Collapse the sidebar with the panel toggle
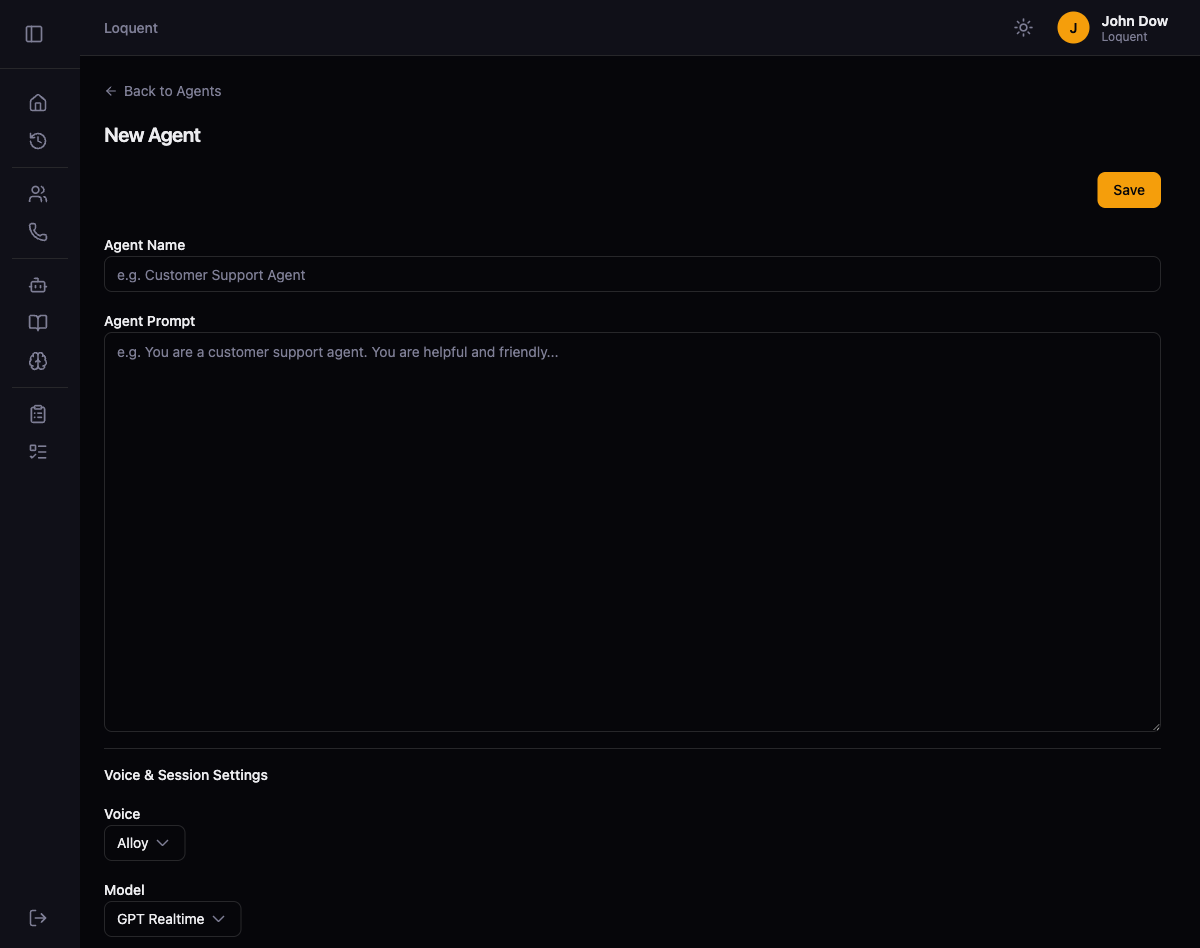 [34, 33]
